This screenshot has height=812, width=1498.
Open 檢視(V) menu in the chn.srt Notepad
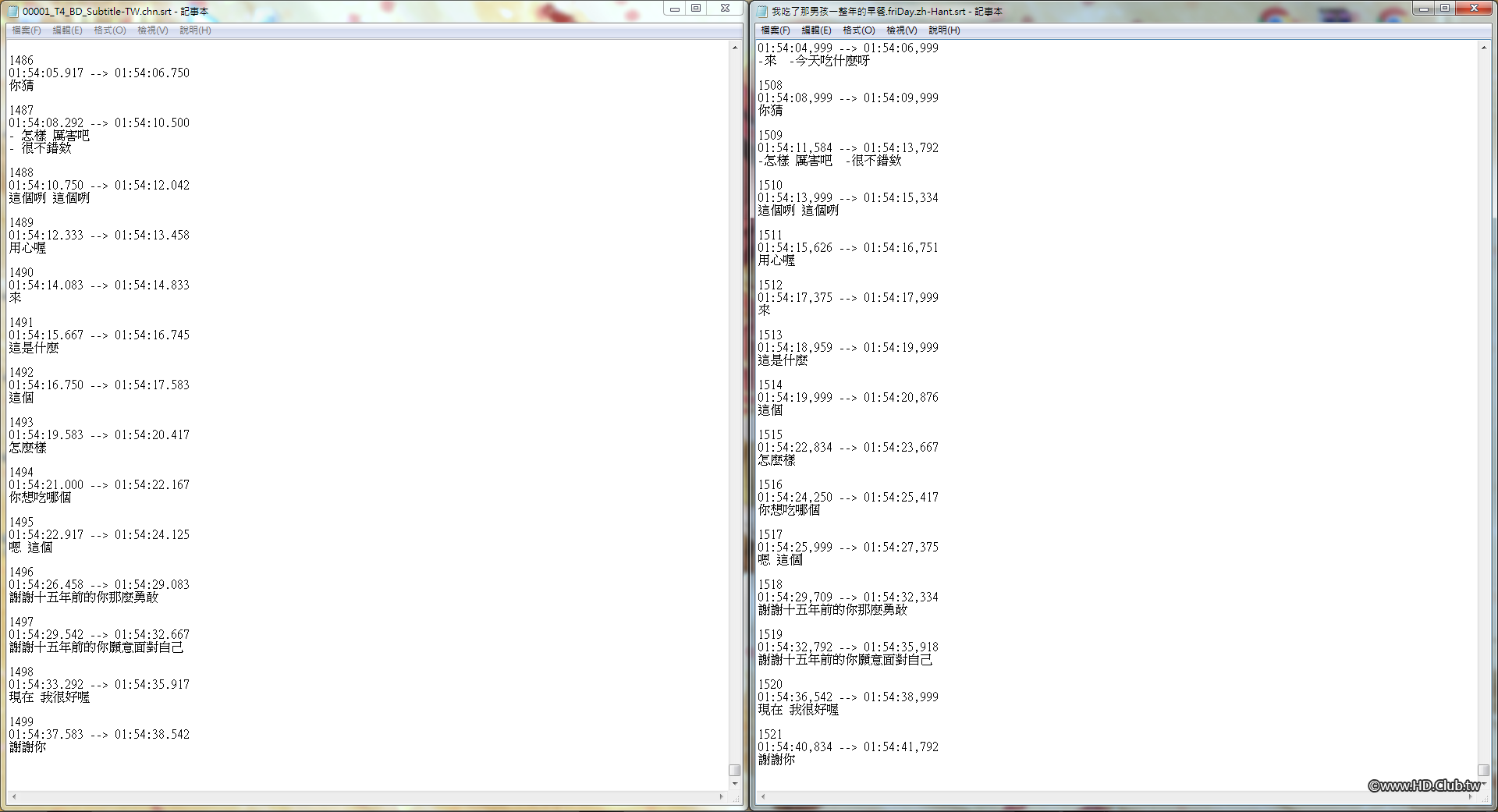click(x=153, y=30)
